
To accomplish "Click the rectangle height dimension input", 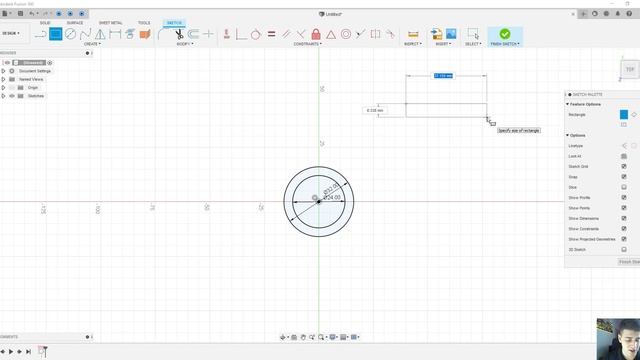I will tap(375, 110).
